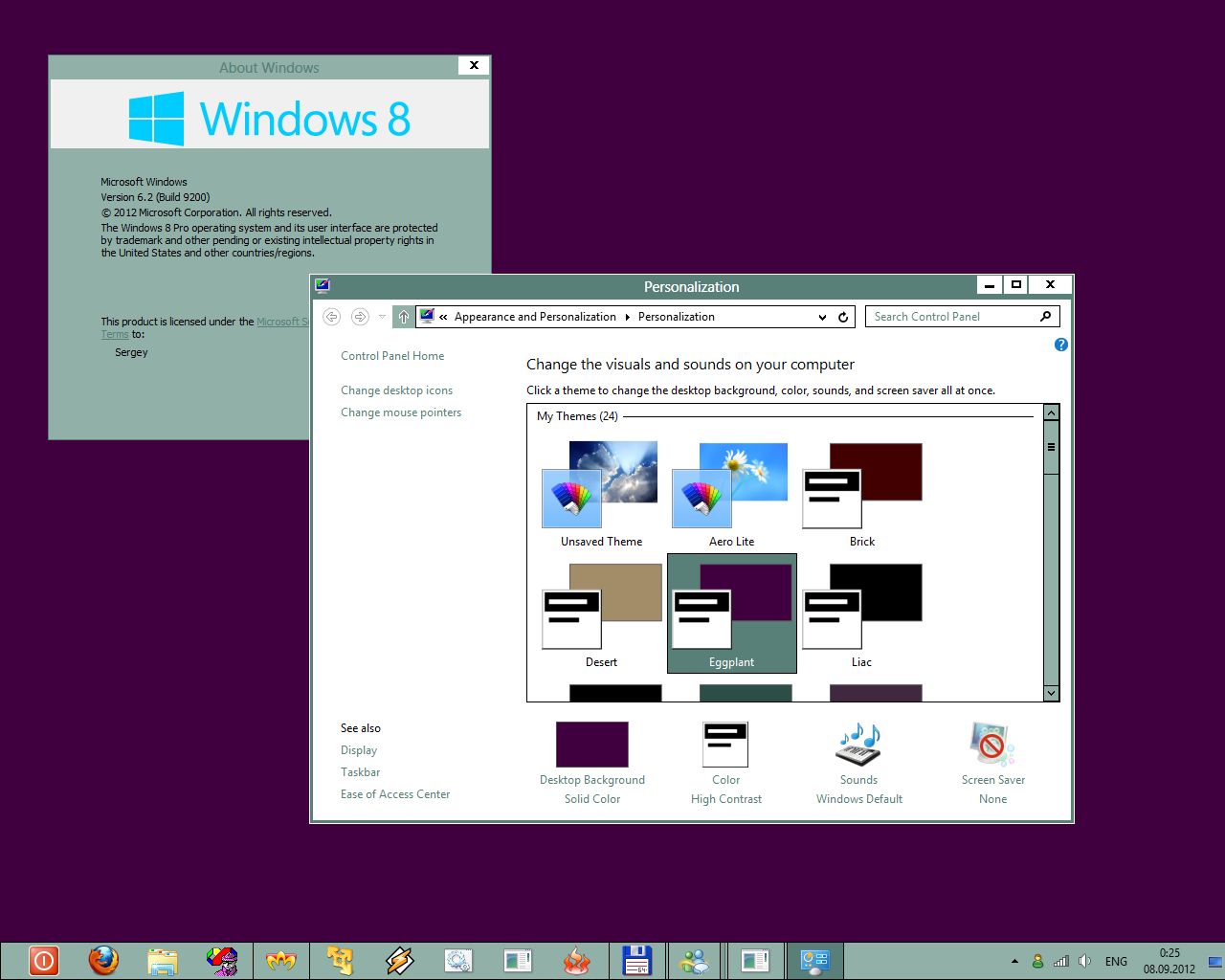Click ENG input language indicator

point(1116,961)
